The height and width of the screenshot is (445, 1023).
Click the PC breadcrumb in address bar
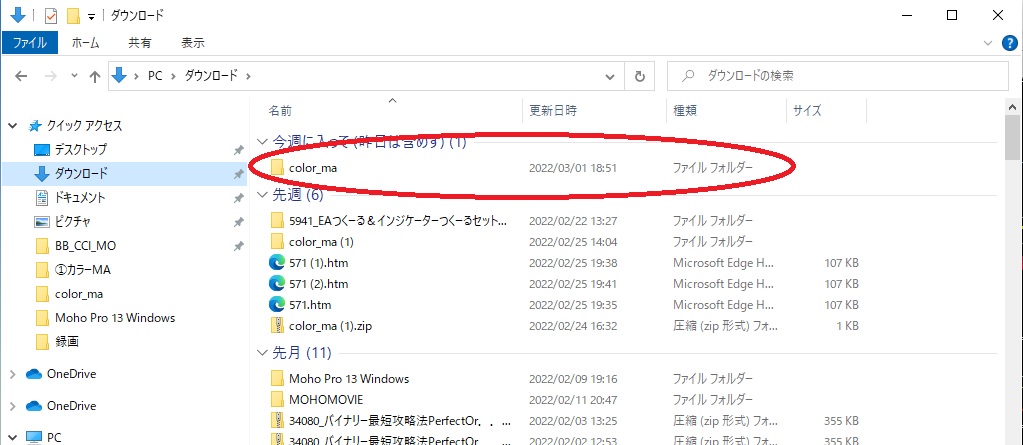[155, 76]
